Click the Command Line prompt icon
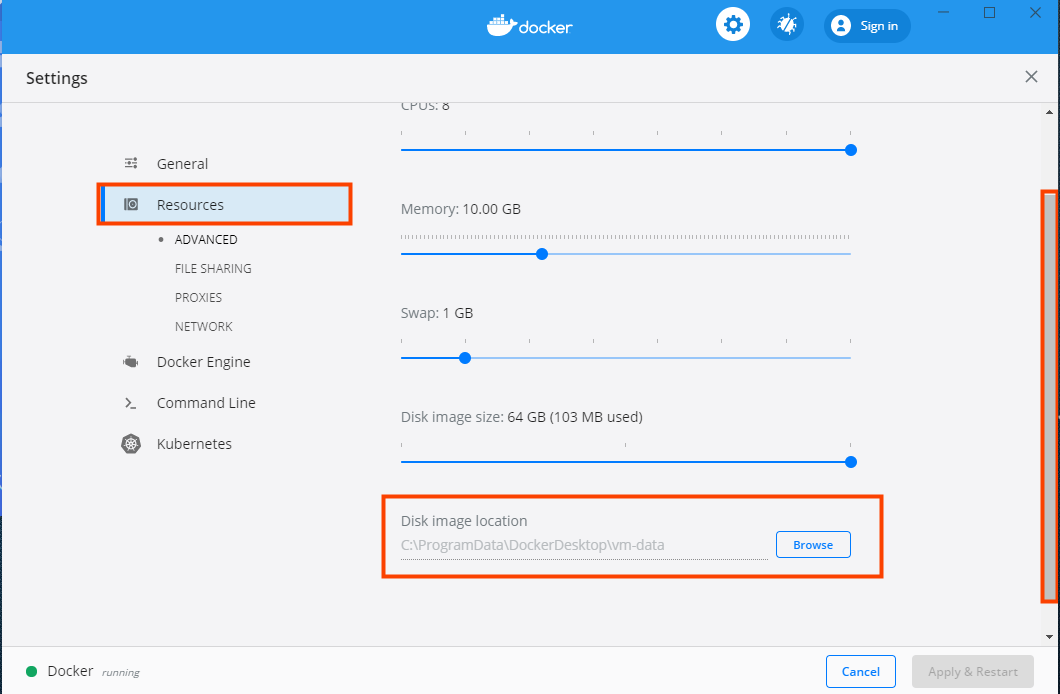Screen dimensions: 1060x694 pyautogui.click(x=130, y=403)
